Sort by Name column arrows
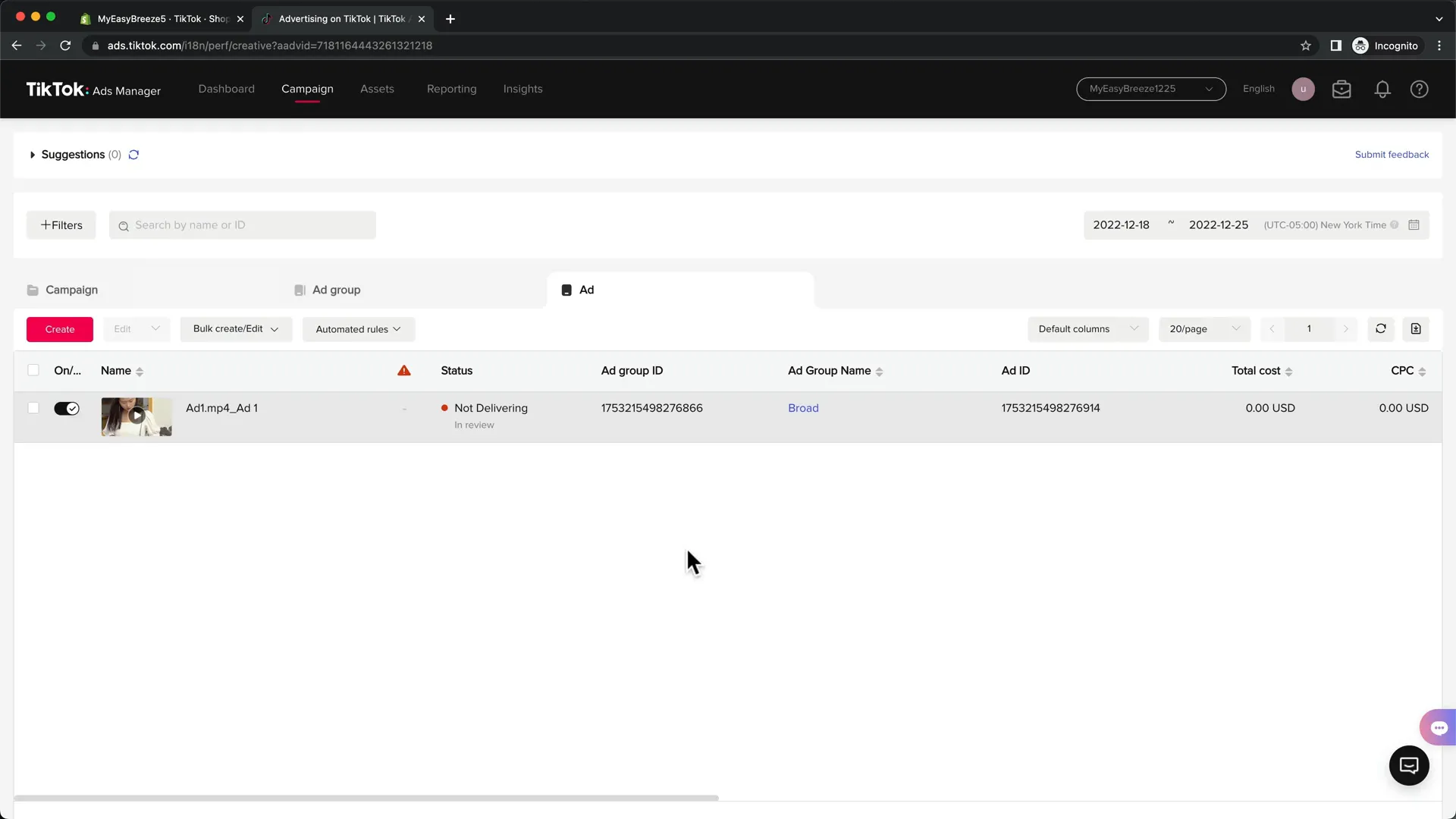The height and width of the screenshot is (819, 1456). tap(140, 372)
